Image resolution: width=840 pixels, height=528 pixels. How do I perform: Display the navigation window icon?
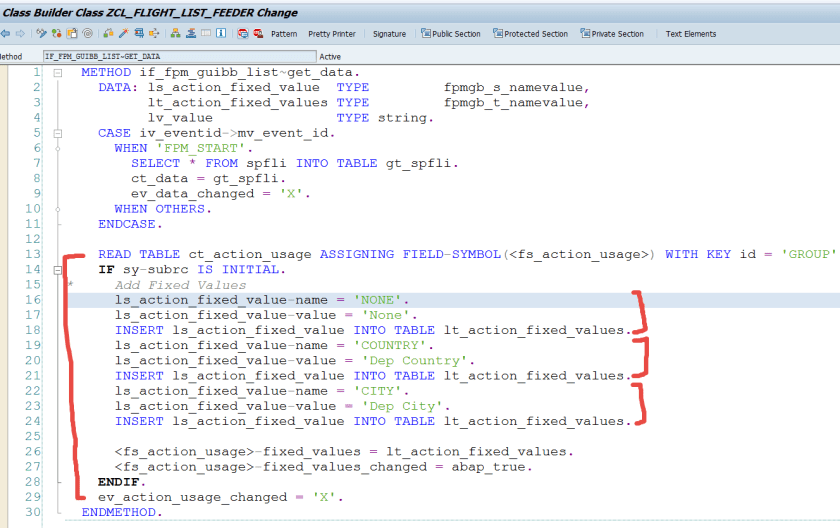pyautogui.click(x=191, y=33)
